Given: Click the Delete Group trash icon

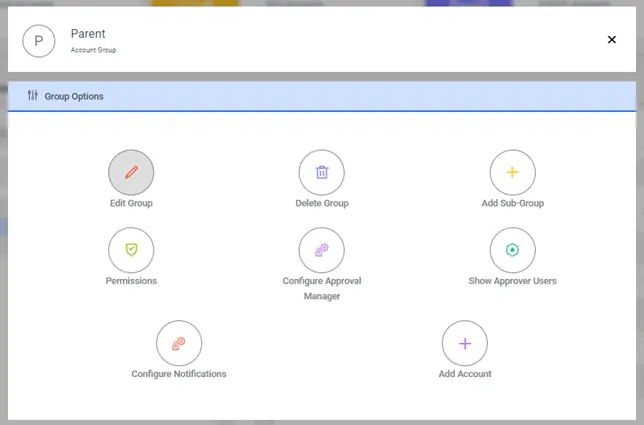Looking at the screenshot, I should [x=322, y=172].
